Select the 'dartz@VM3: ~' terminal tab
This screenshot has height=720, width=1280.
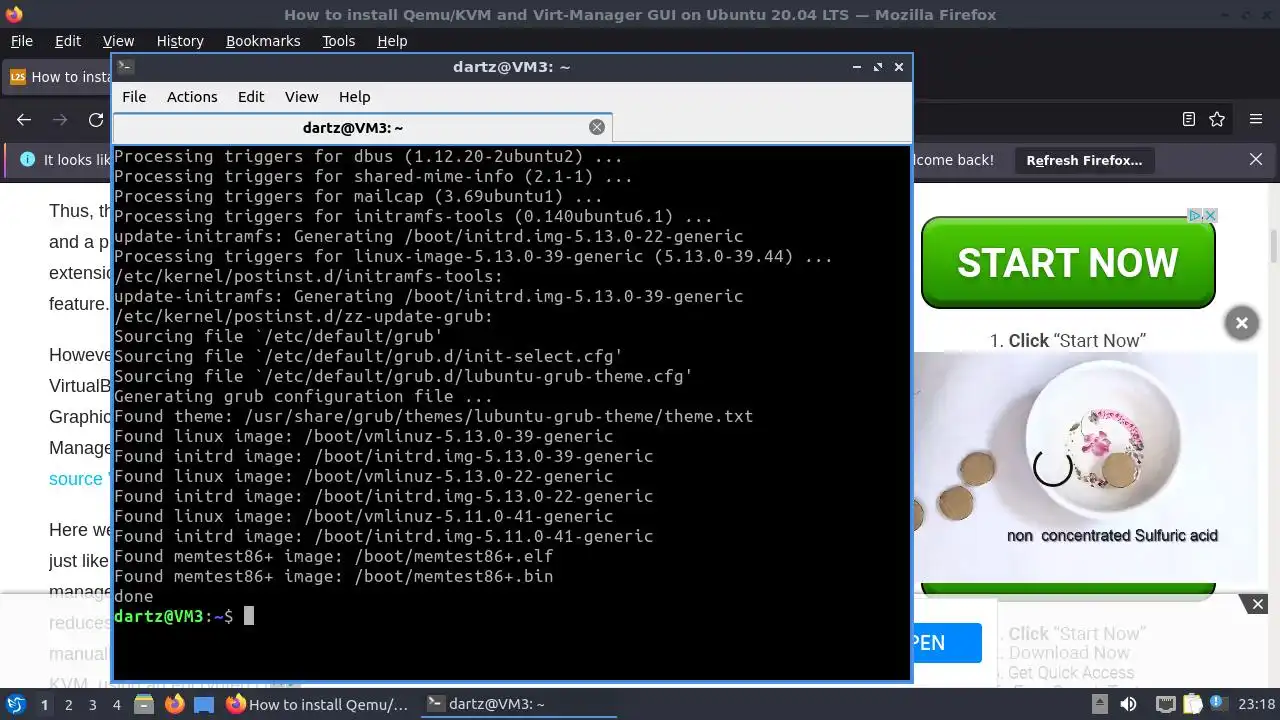click(362, 128)
